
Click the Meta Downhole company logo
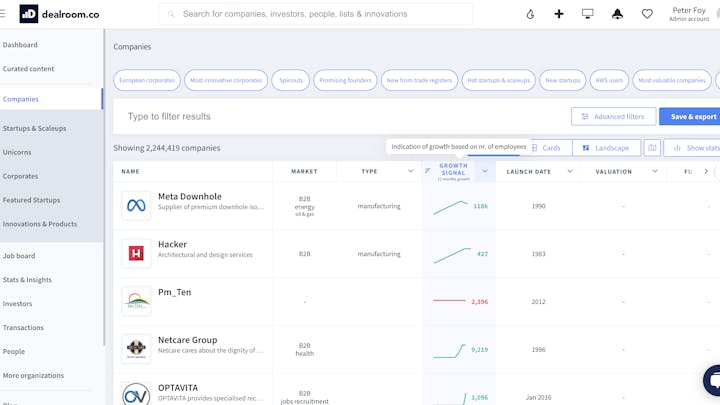pos(136,206)
